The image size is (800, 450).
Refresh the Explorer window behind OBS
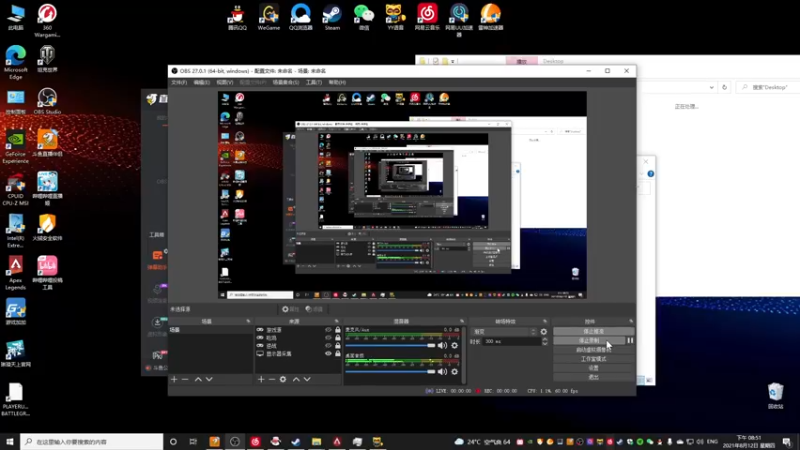[724, 87]
